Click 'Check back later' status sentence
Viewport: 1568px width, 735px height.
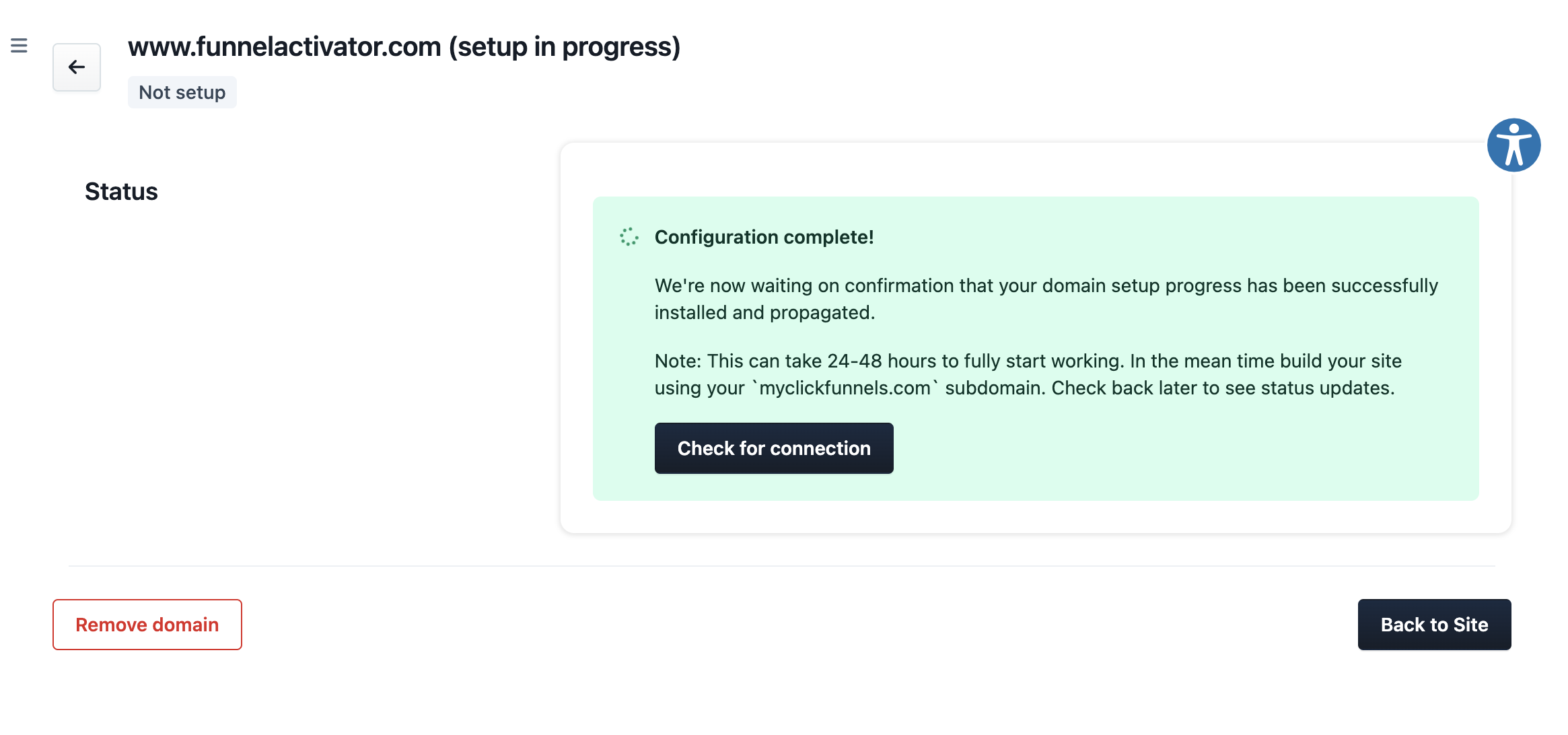[x=1223, y=388]
